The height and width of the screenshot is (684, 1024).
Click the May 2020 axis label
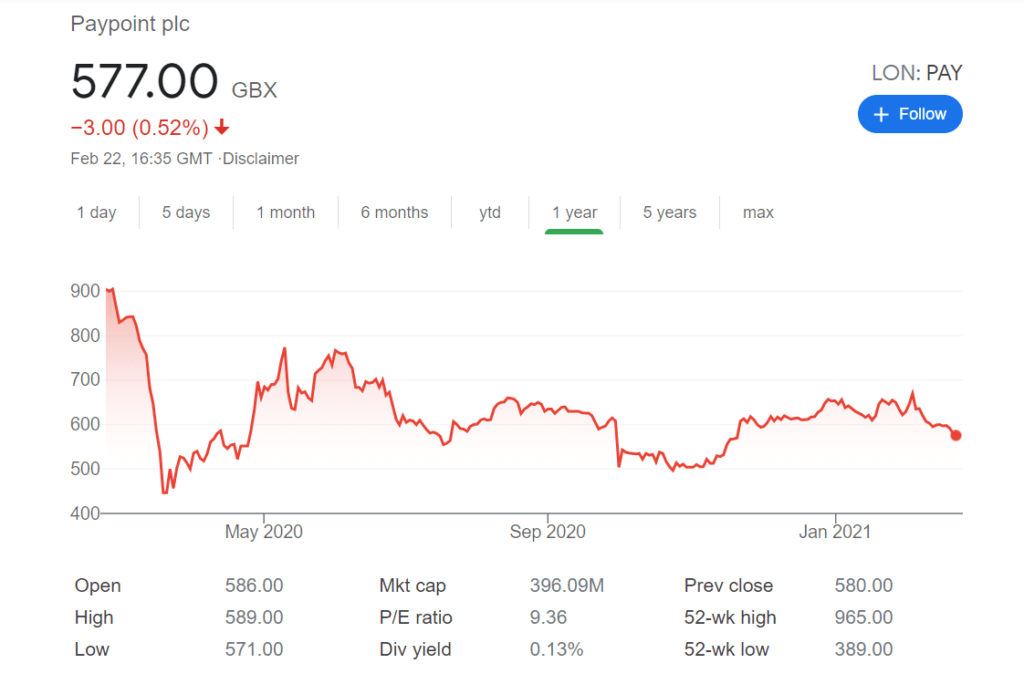pos(263,531)
